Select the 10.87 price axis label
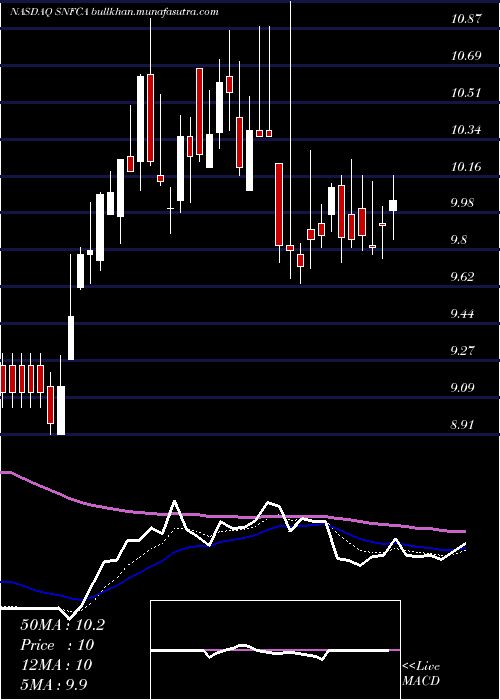The width and height of the screenshot is (500, 700). [466, 19]
